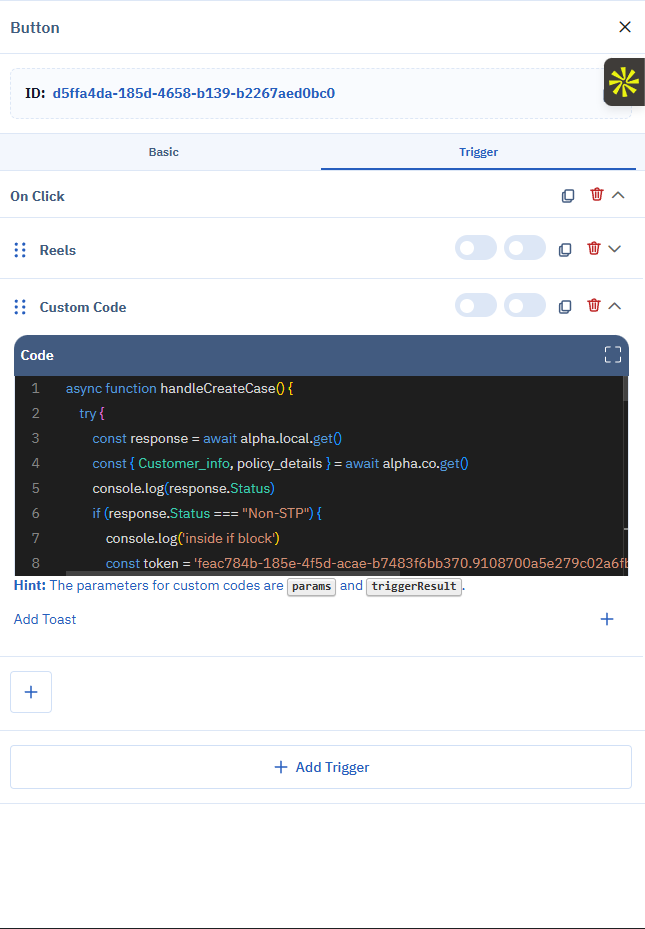This screenshot has width=645, height=929.
Task: Collapse the Custom Code action
Action: pyautogui.click(x=615, y=306)
